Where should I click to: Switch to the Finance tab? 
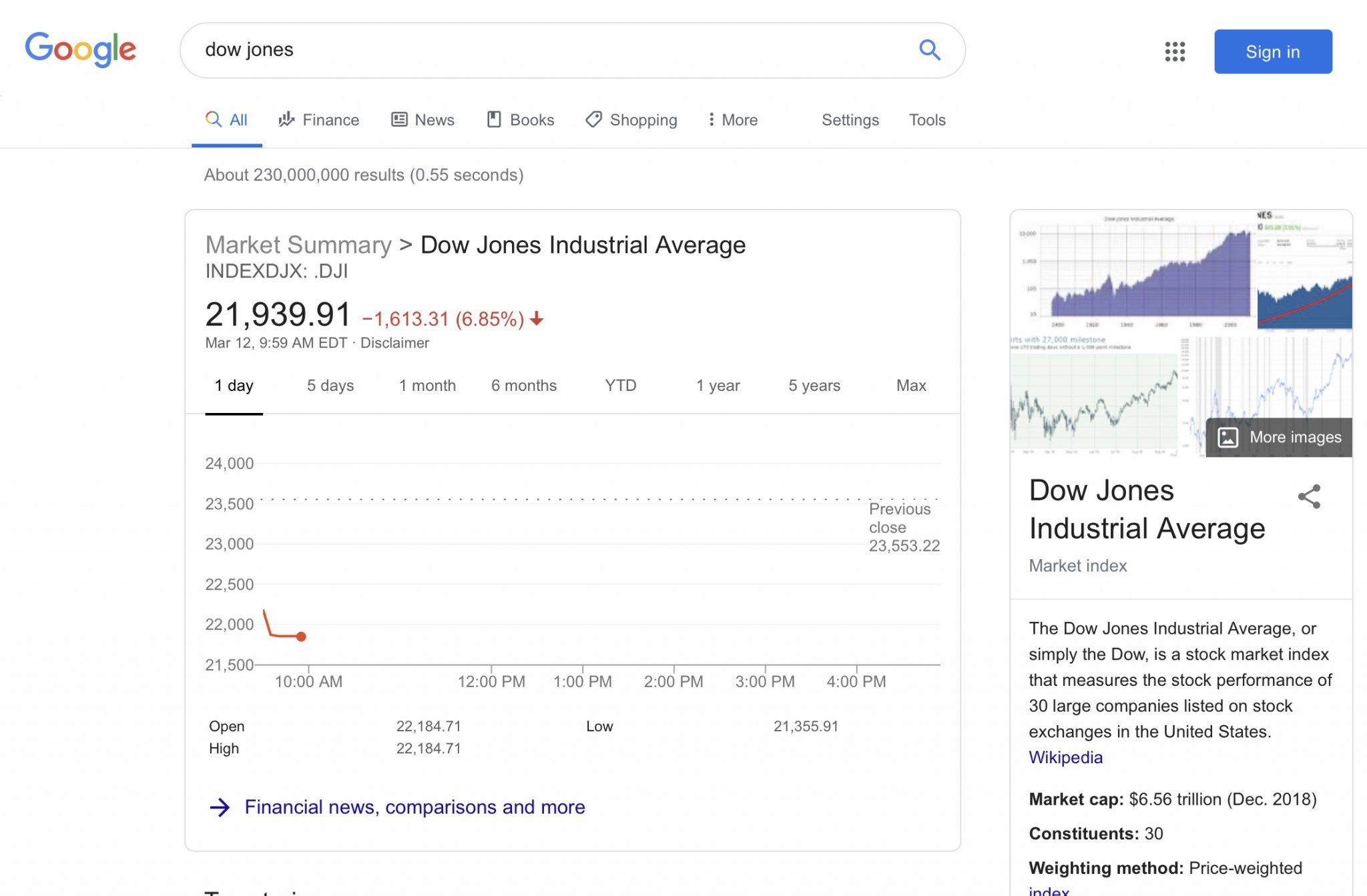click(x=319, y=120)
